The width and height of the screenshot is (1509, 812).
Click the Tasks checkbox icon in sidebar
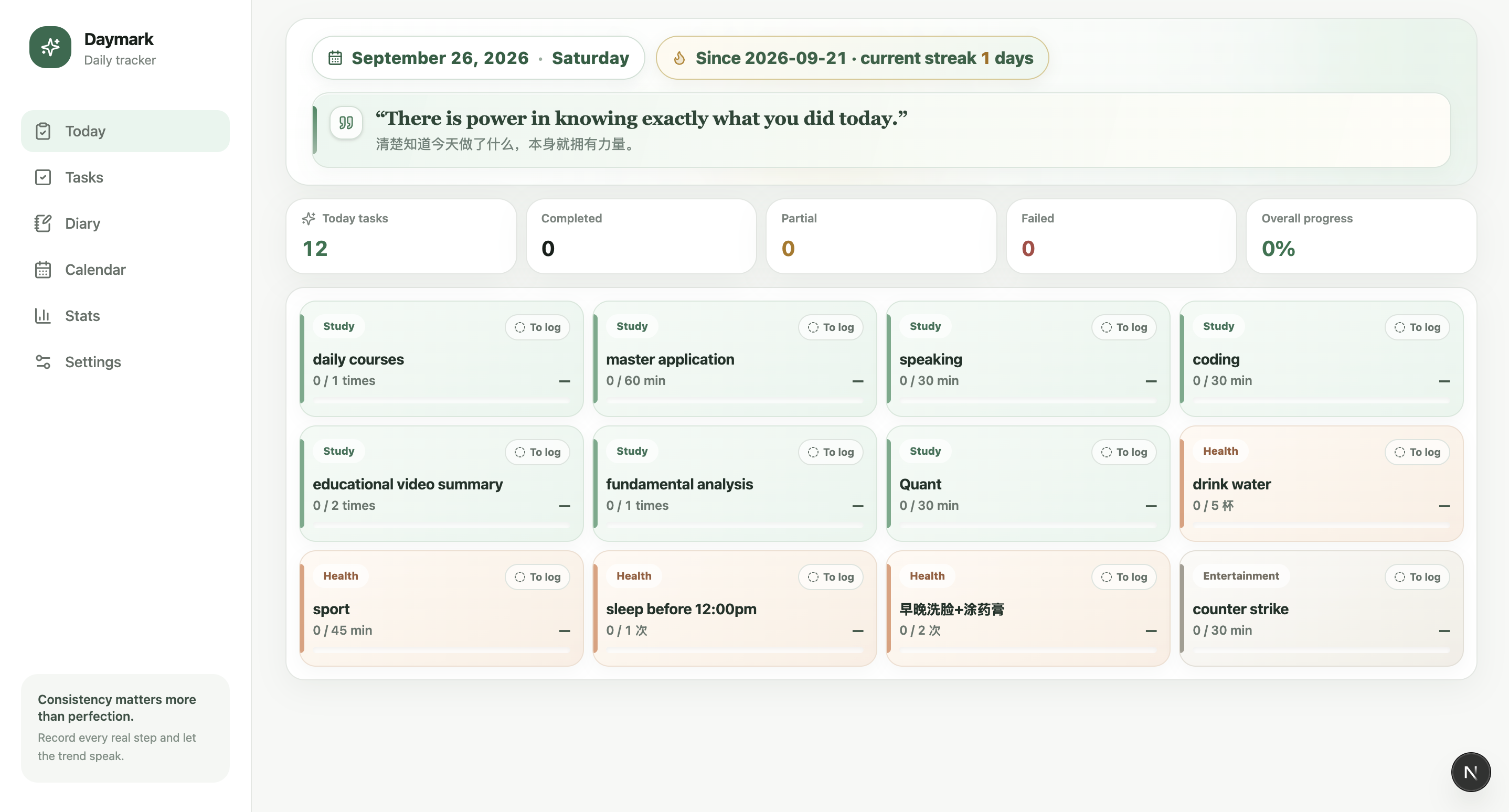point(43,177)
